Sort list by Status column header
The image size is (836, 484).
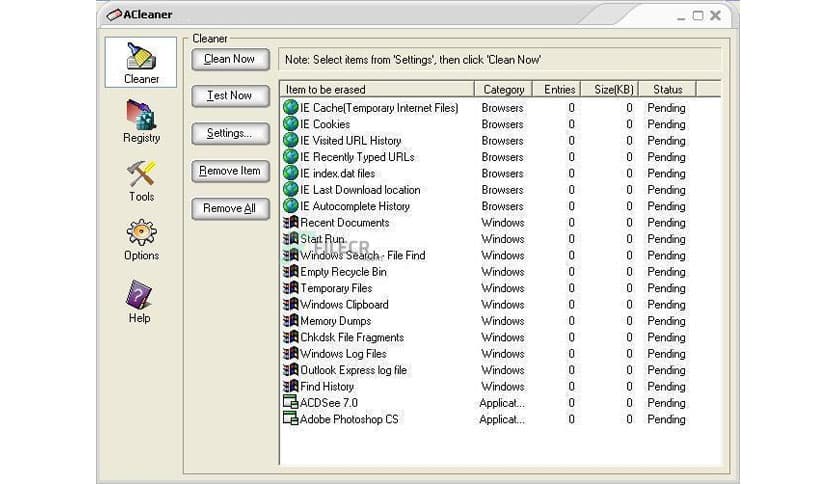pyautogui.click(x=668, y=89)
